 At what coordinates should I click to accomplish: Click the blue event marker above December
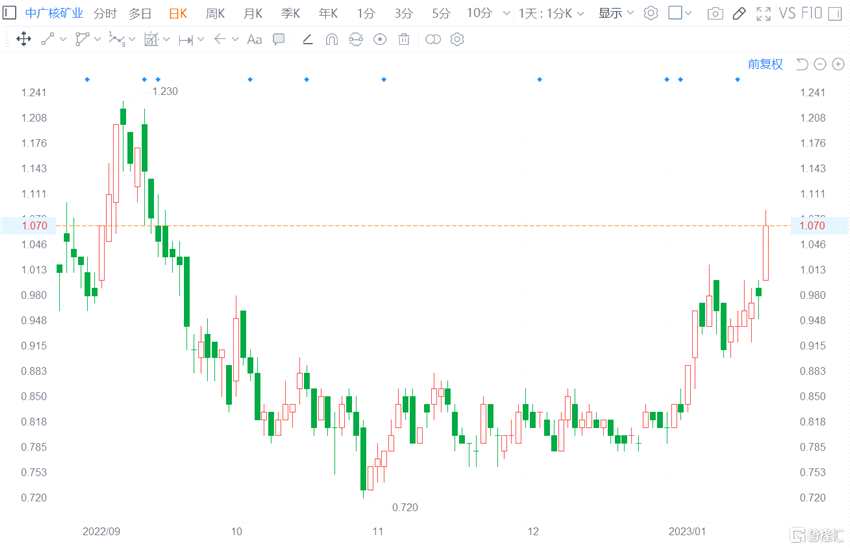(539, 80)
